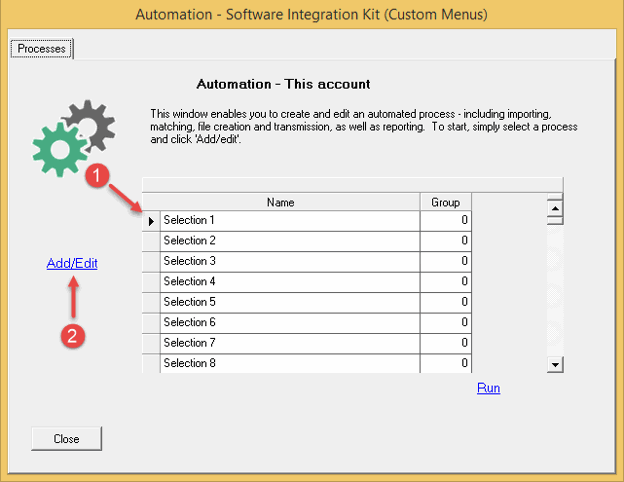Click the row selector beside Selection 5
This screenshot has height=482, width=624.
pyautogui.click(x=151, y=302)
